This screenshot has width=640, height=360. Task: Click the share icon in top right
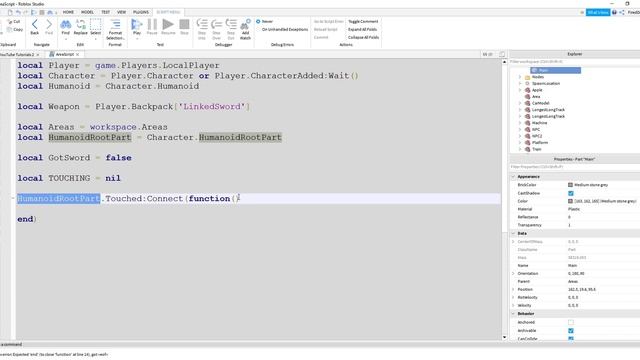point(622,13)
